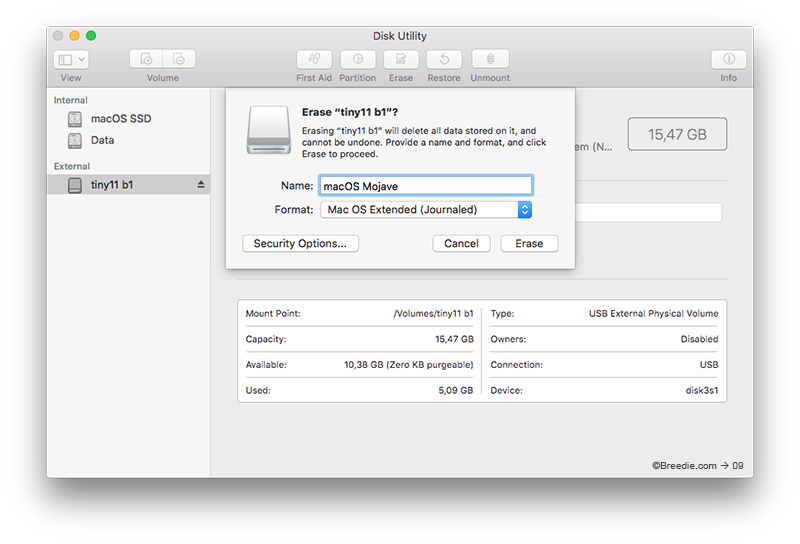Click the macOS SSD drive icon
Viewport: 800px width, 544px height.
click(75, 119)
